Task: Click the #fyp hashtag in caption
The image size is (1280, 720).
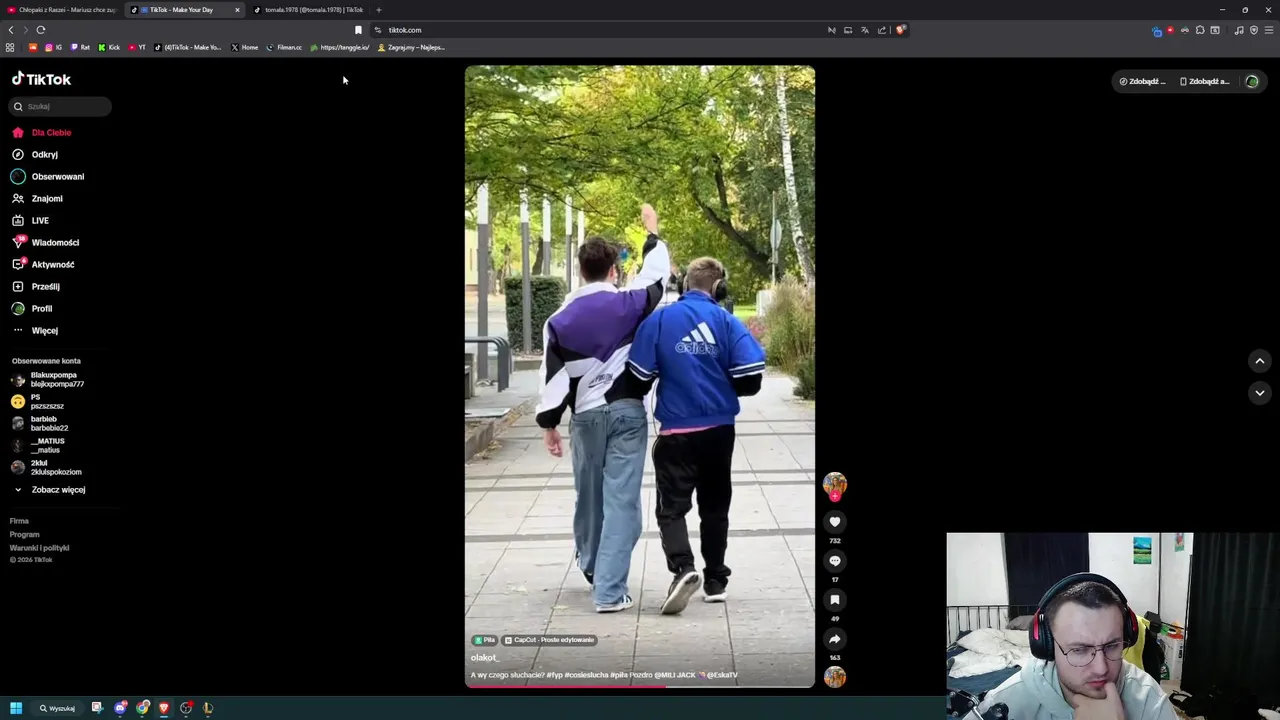Action: 554,675
